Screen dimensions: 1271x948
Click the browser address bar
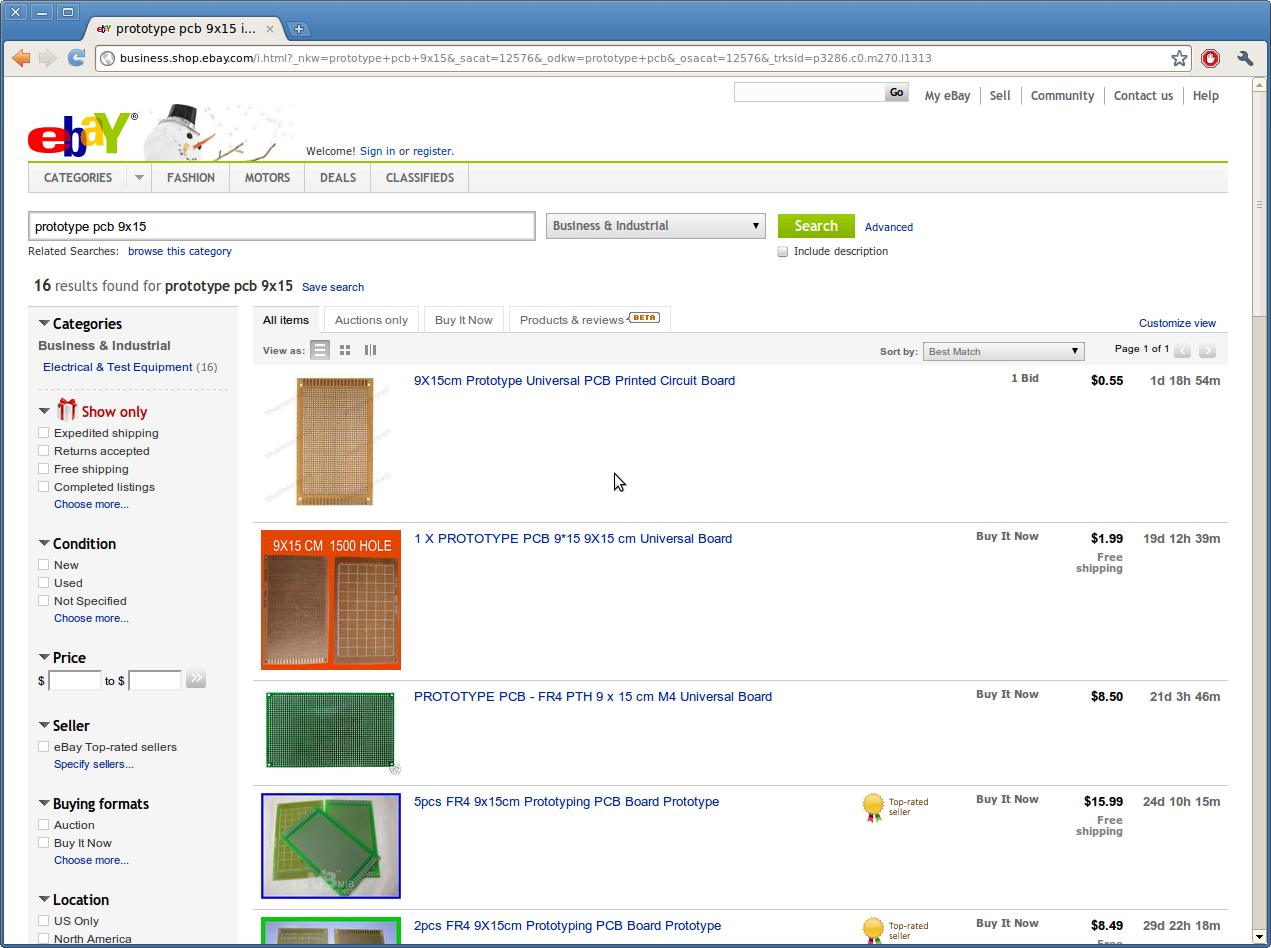click(643, 58)
